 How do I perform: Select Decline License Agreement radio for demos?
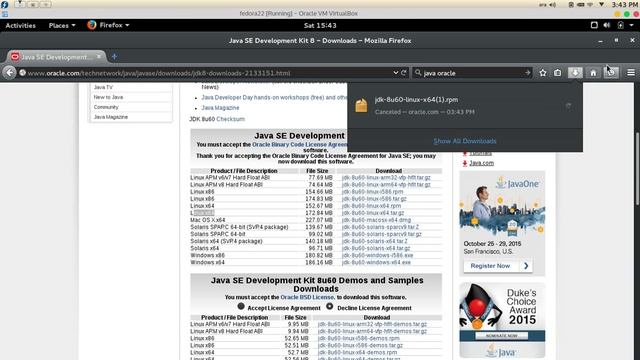(329, 306)
